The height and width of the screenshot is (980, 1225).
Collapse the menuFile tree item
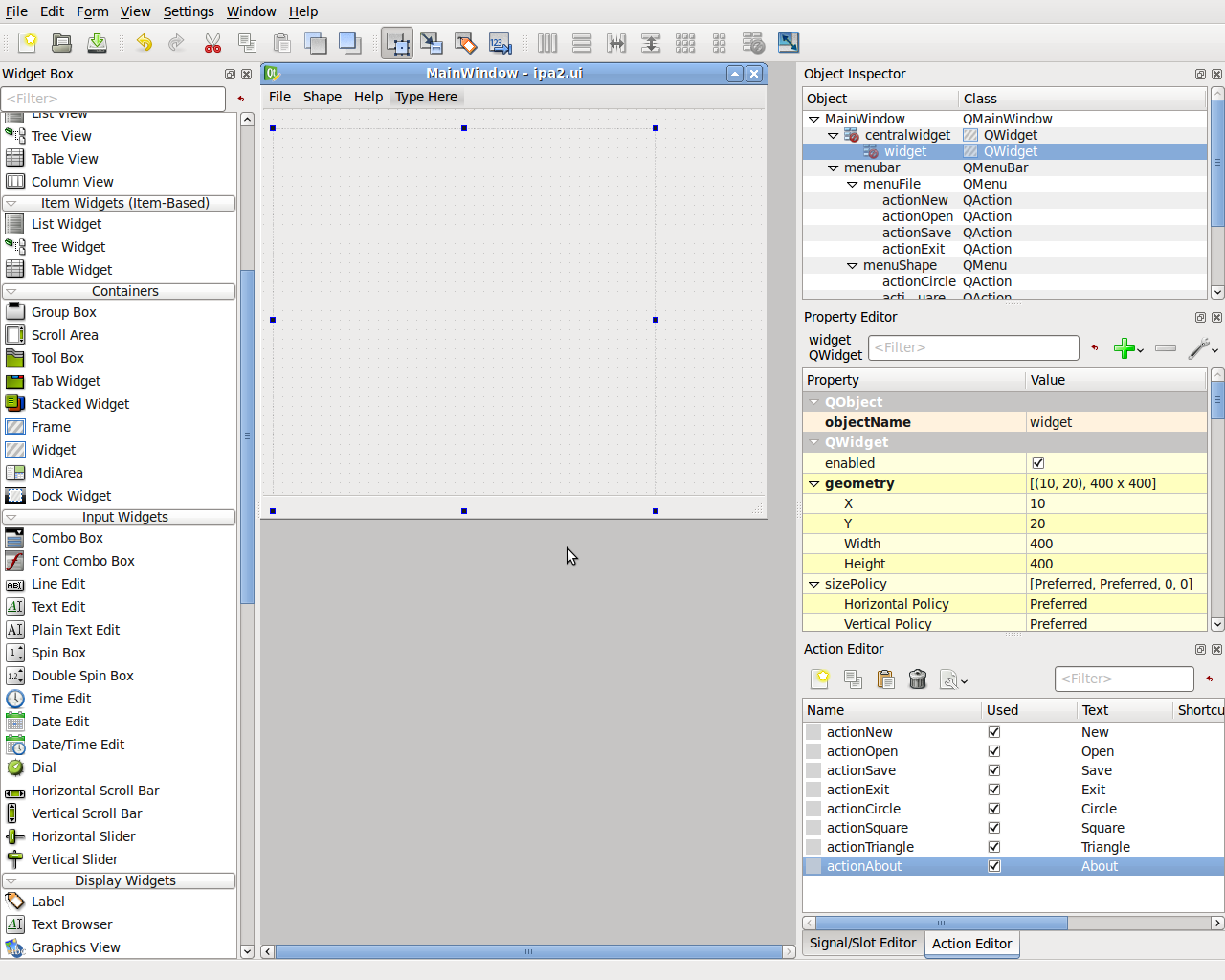853,184
